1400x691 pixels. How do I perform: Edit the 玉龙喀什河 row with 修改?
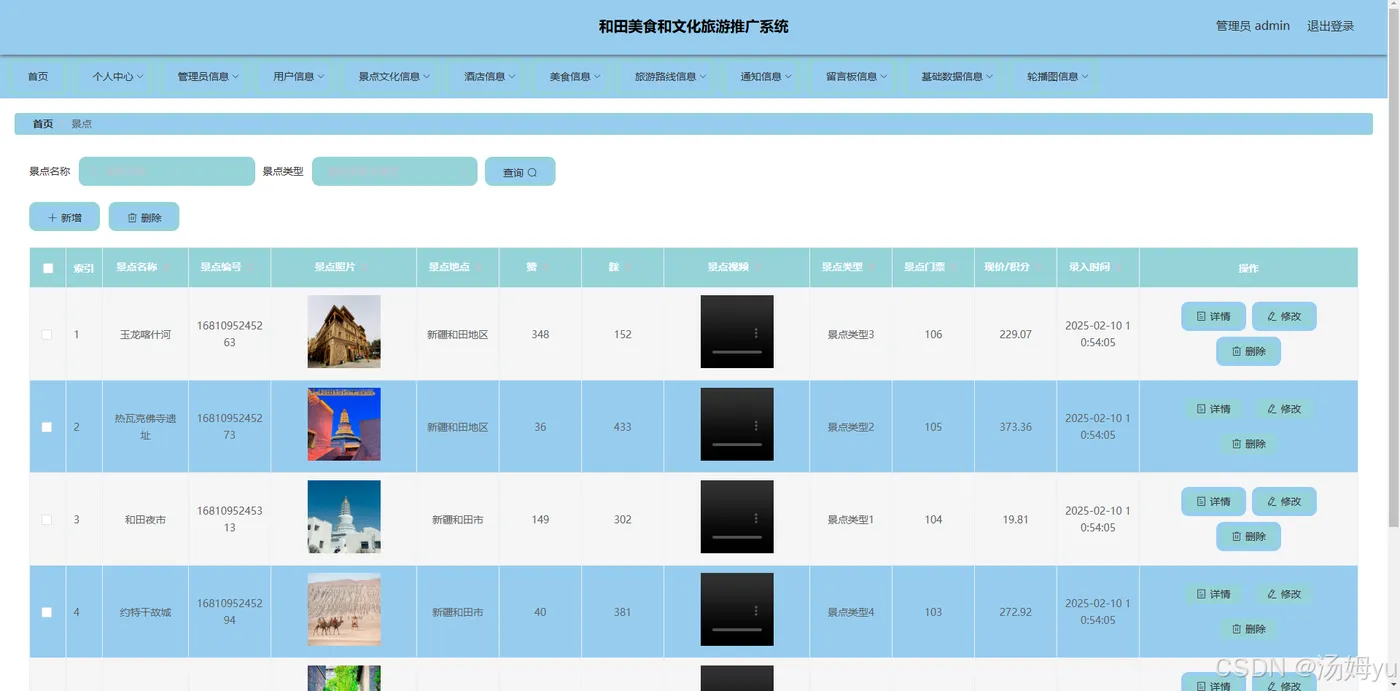(1284, 316)
